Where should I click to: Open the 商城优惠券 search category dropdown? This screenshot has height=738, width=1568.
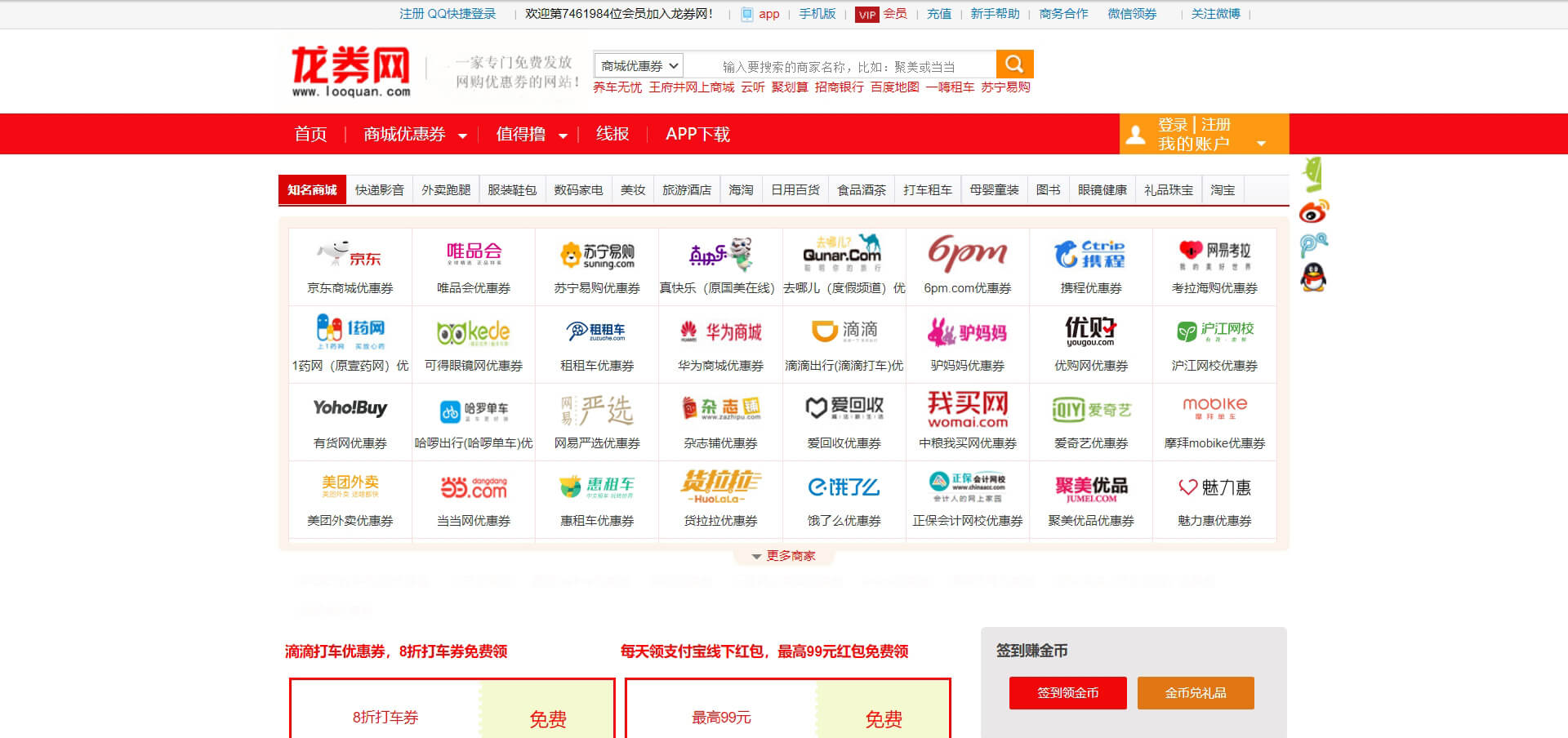pyautogui.click(x=639, y=65)
